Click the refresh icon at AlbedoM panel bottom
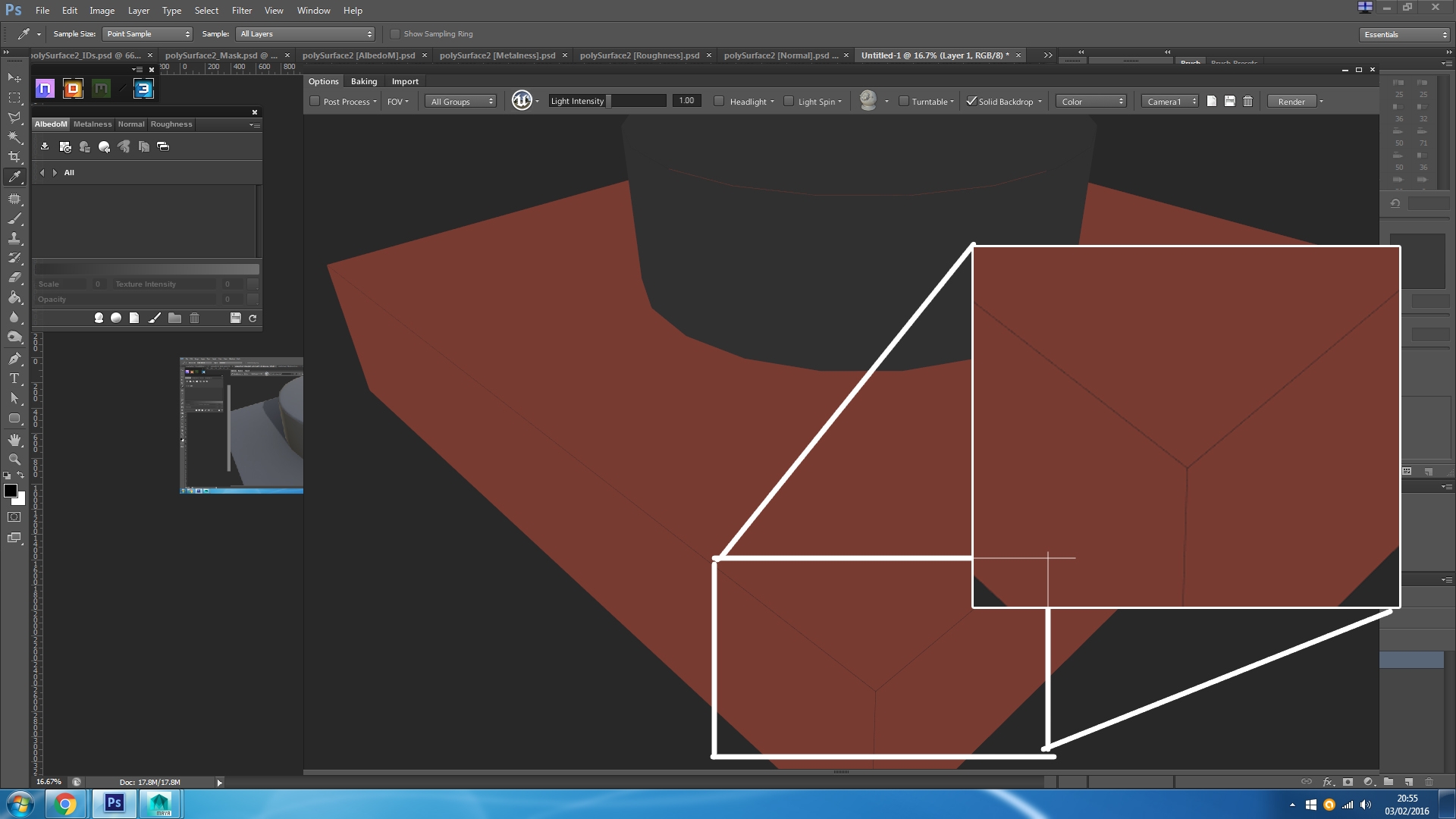Image resolution: width=1456 pixels, height=819 pixels. pos(253,318)
